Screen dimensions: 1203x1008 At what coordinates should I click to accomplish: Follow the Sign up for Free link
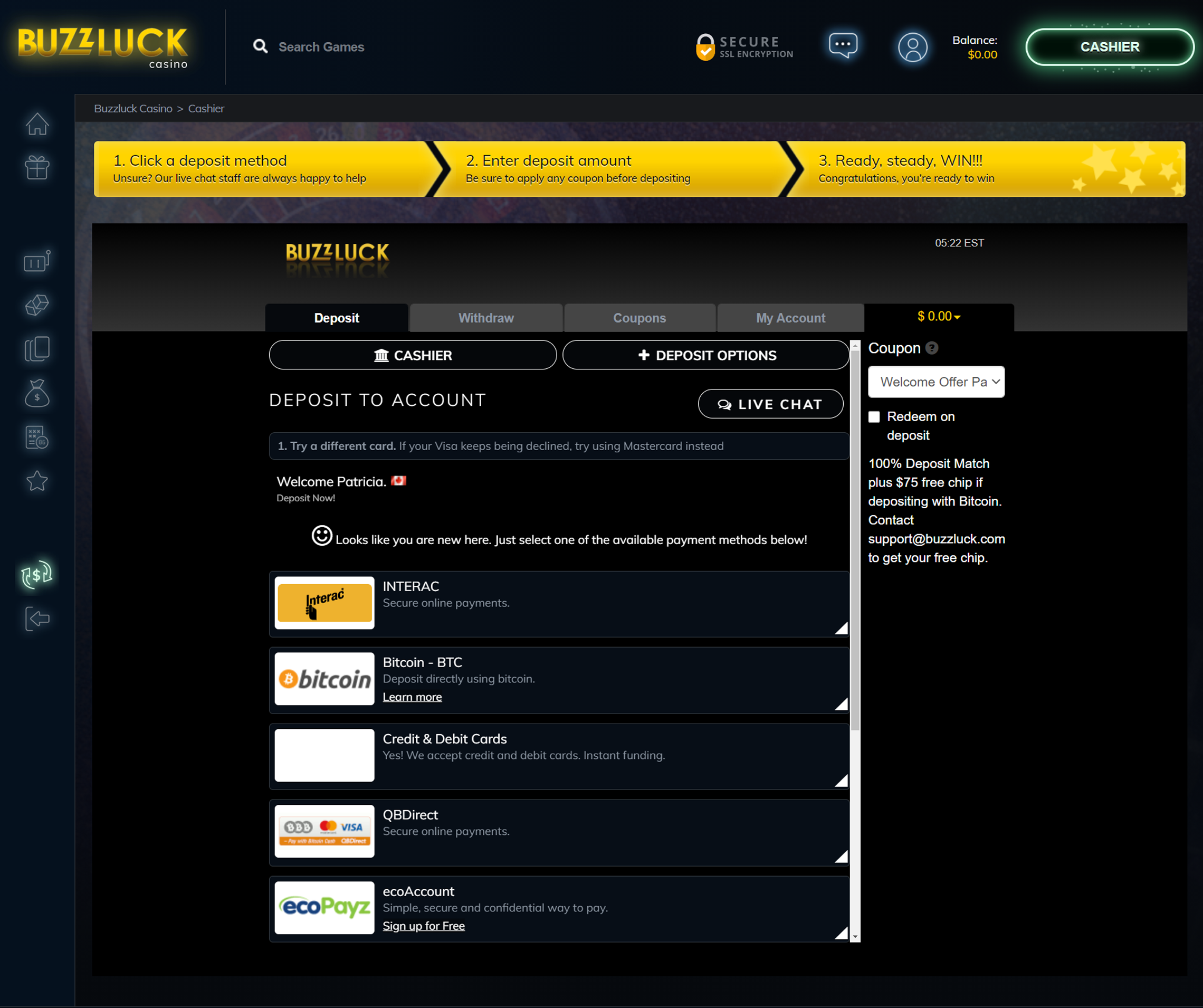(424, 926)
